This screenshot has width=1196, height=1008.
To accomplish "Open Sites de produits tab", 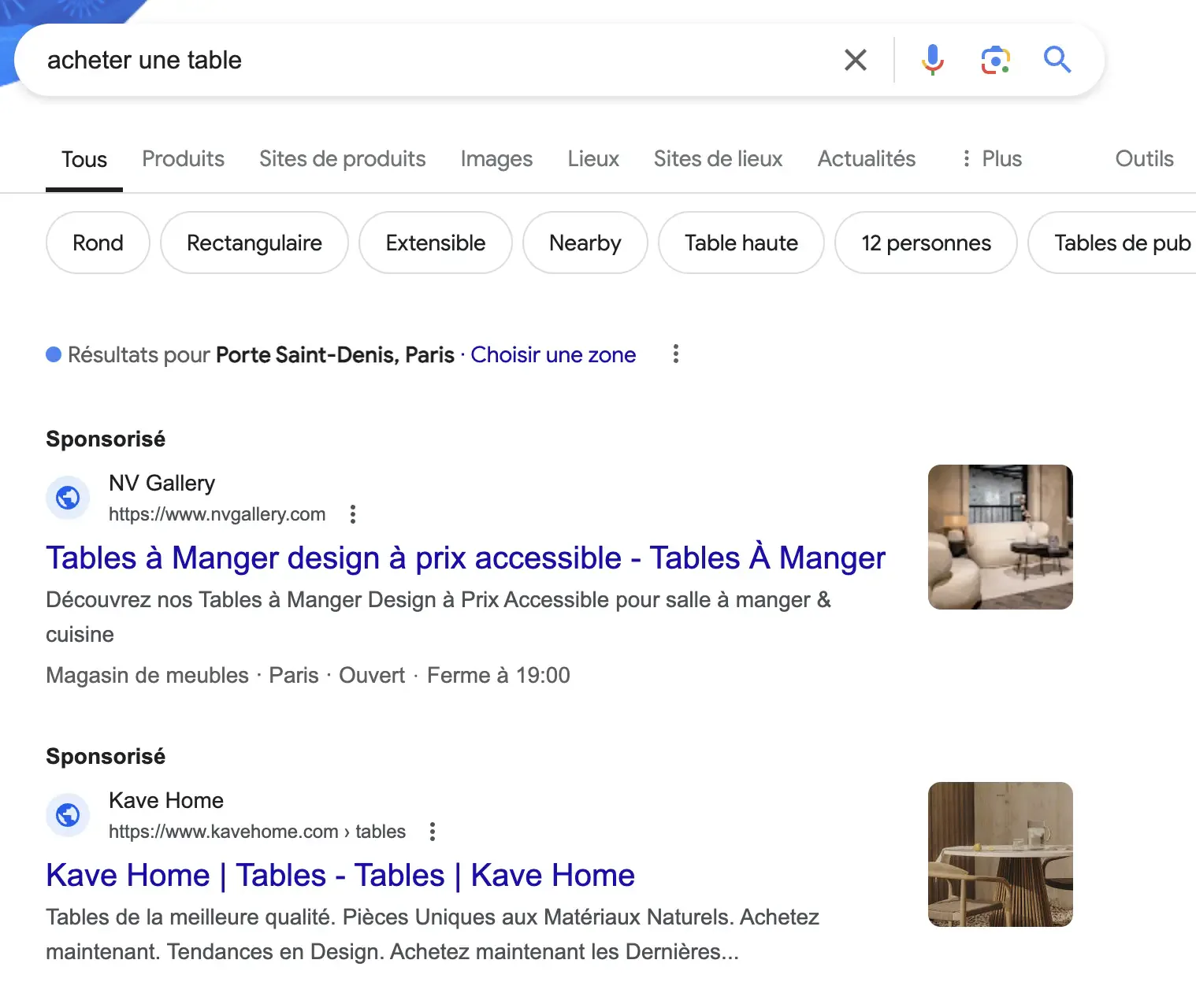I will pyautogui.click(x=342, y=159).
